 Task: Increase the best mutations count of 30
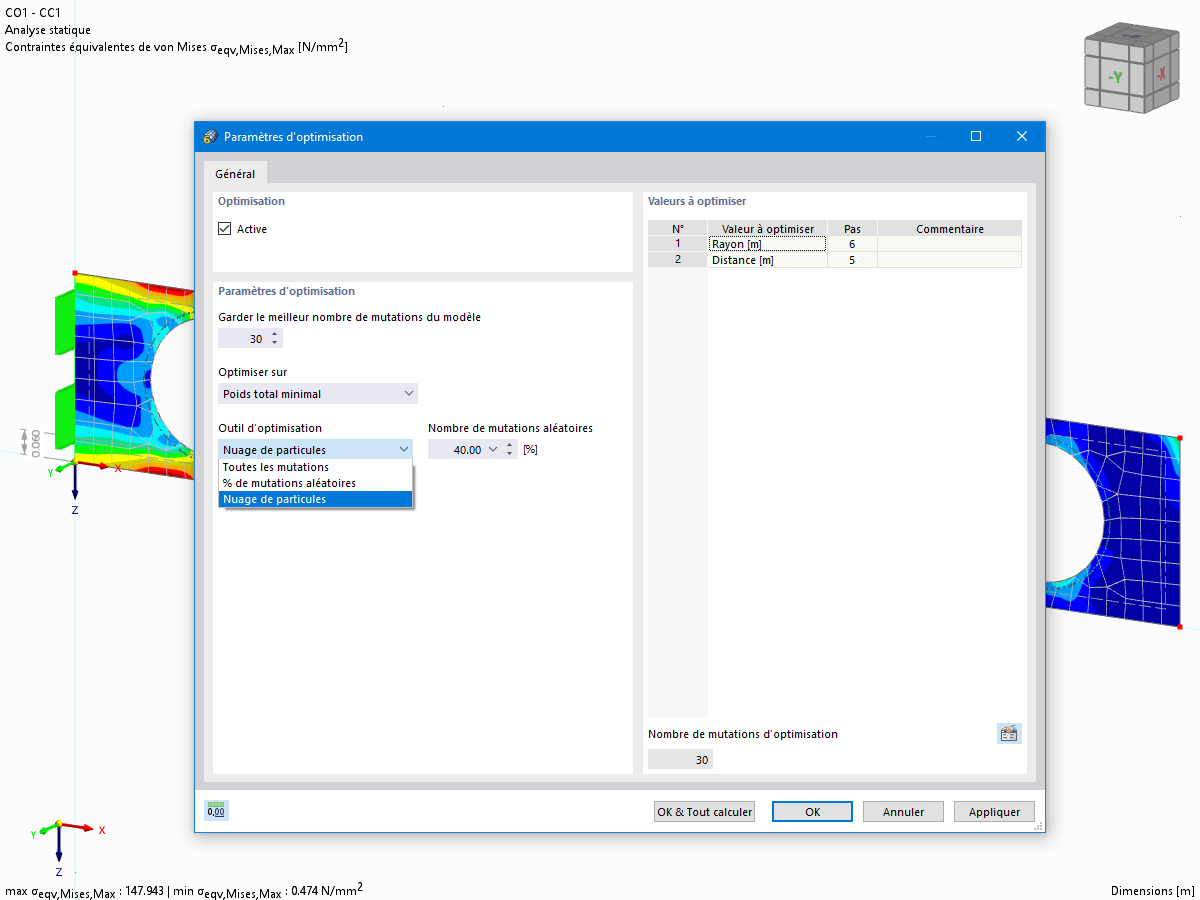pos(275,335)
